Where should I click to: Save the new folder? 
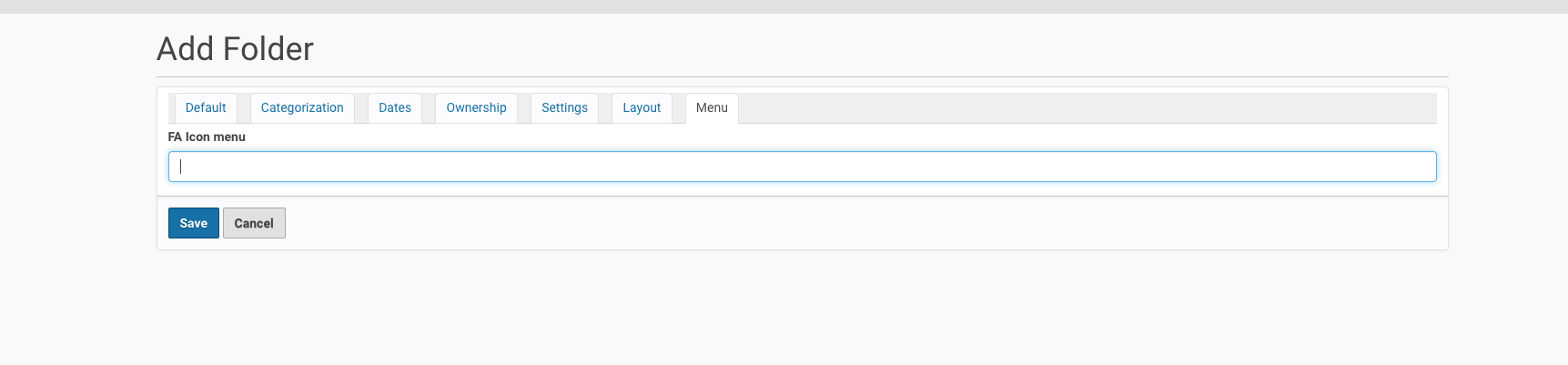(193, 223)
